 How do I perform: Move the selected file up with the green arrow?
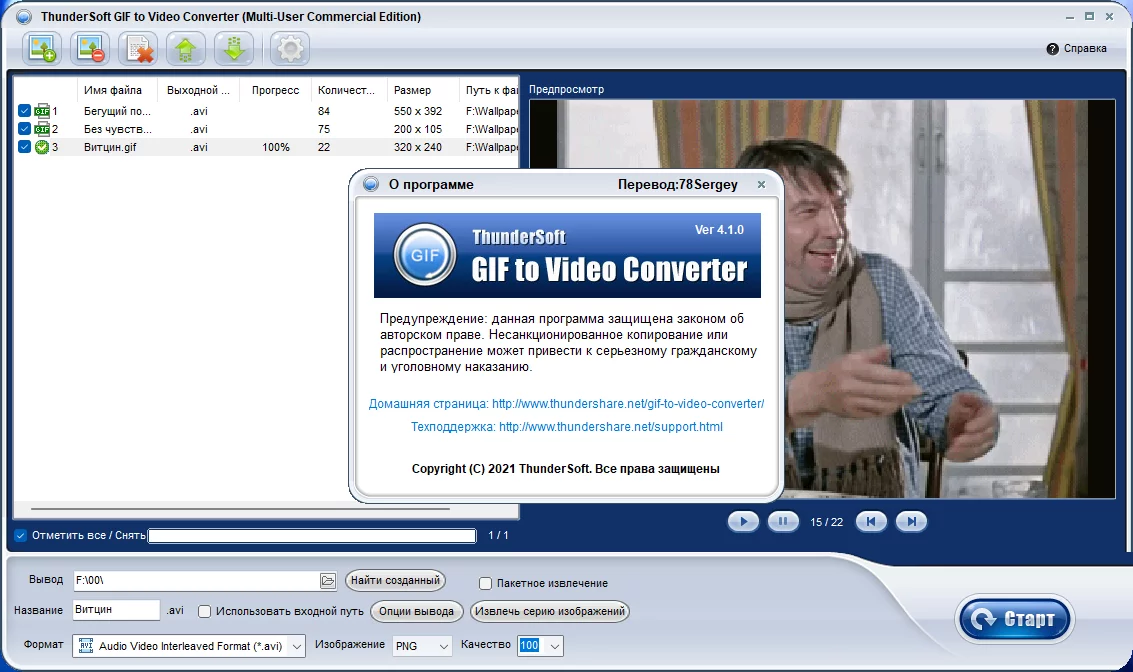186,49
